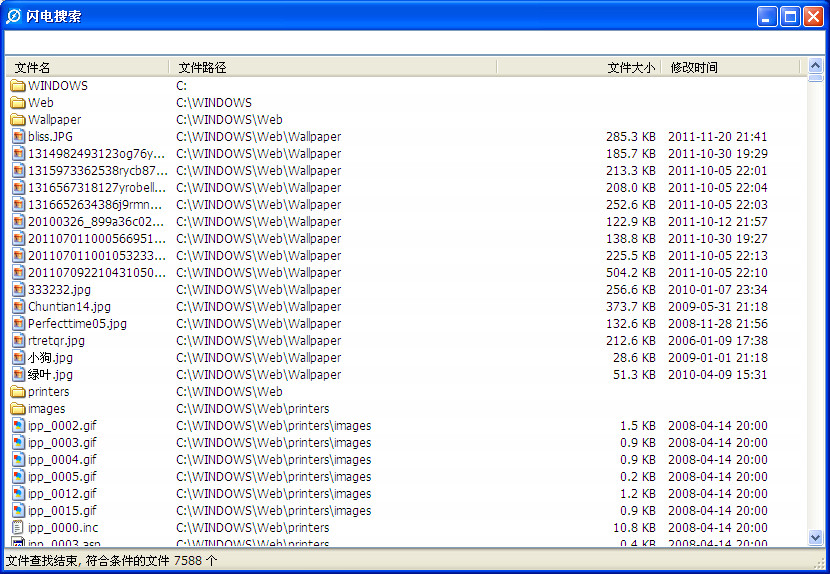Click the 373.7 KB size value
Screen dimensions: 830x574
pyautogui.click(x=630, y=307)
